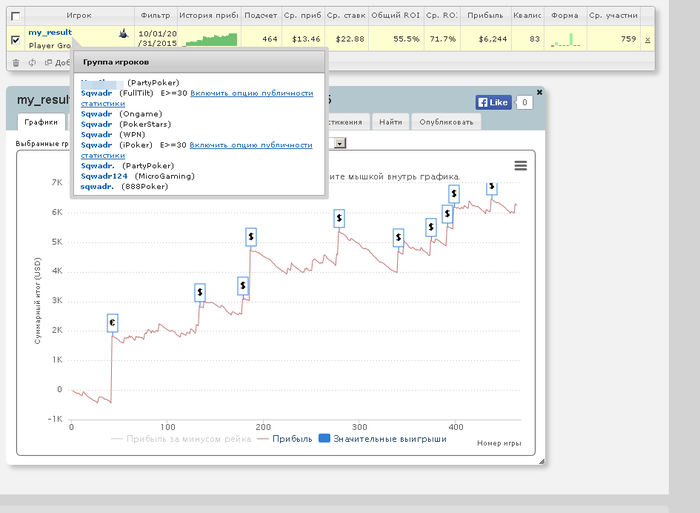The image size is (700, 513).
Task: Open the dropdown arrow above the chart
Action: (340, 143)
